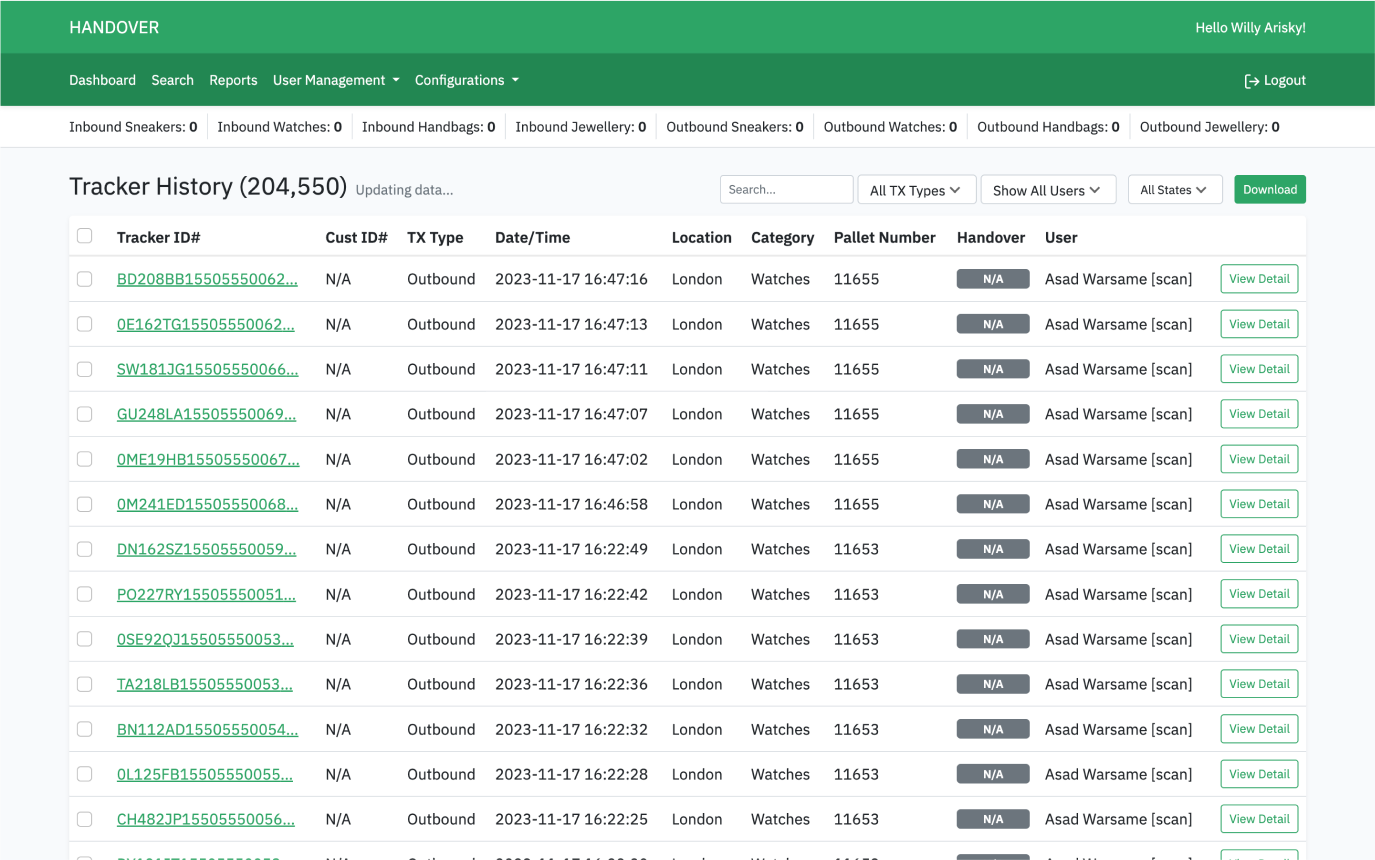This screenshot has width=1375, height=860.
Task: Check the box for tracker BD208BB15505550062
Action: tap(85, 279)
